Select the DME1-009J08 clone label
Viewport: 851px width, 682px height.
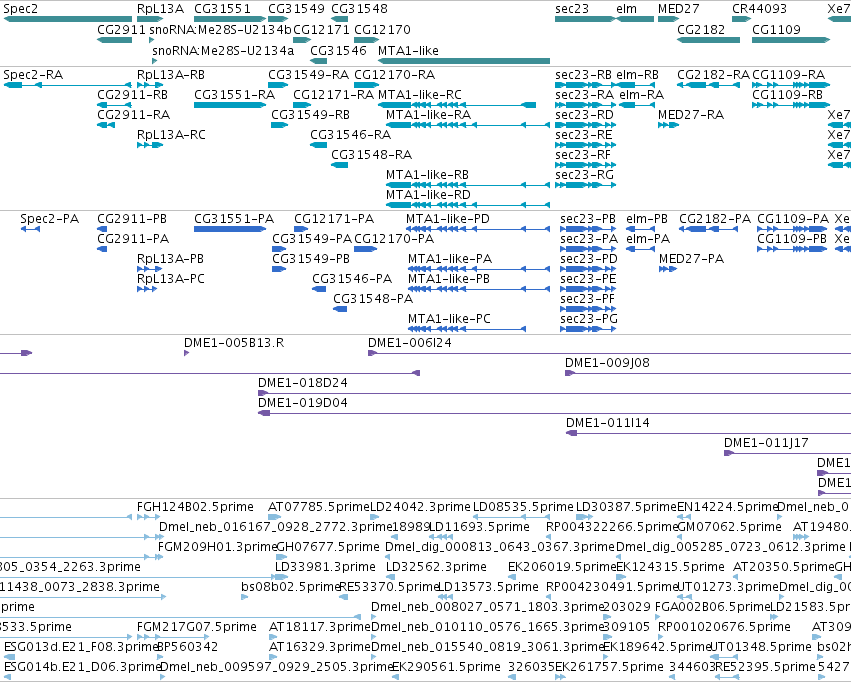(x=607, y=364)
